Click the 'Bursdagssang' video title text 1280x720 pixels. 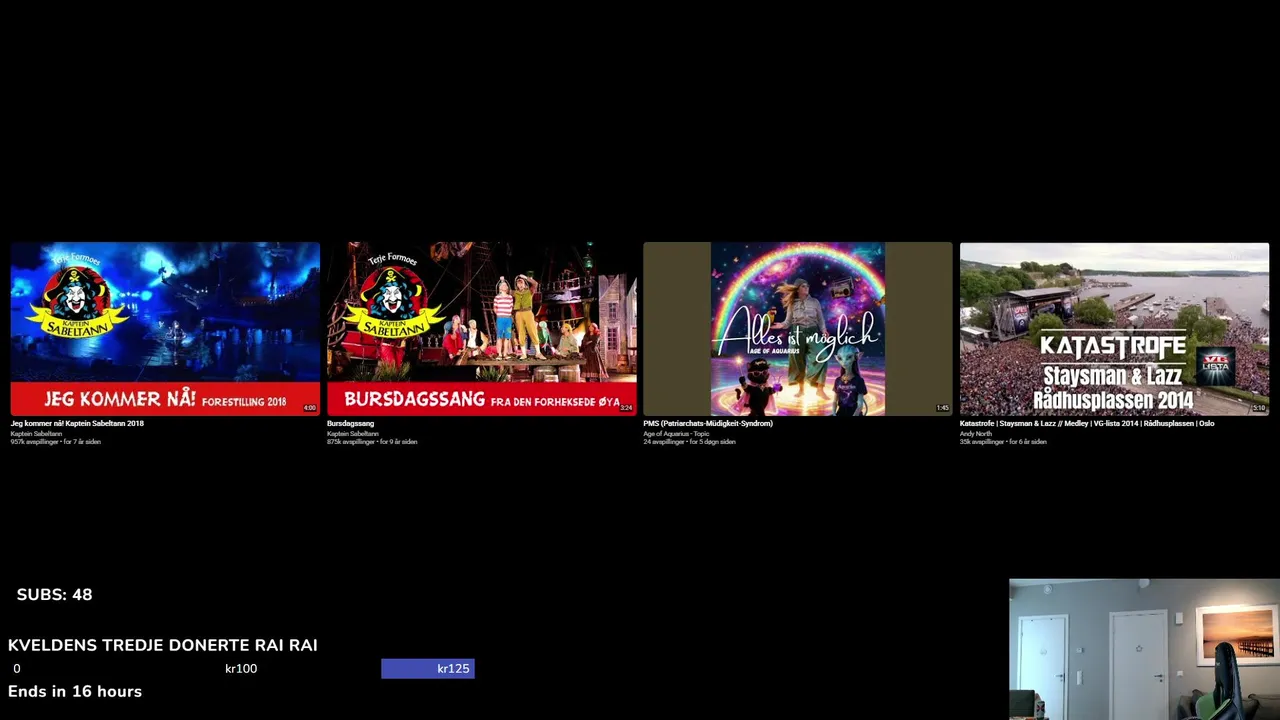click(351, 423)
